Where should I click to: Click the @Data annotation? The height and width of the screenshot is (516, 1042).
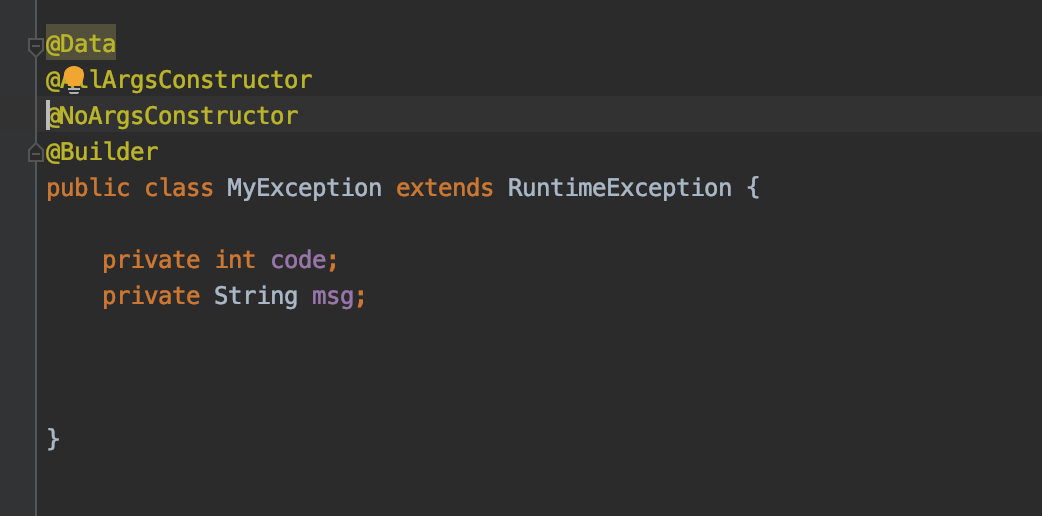[82, 44]
